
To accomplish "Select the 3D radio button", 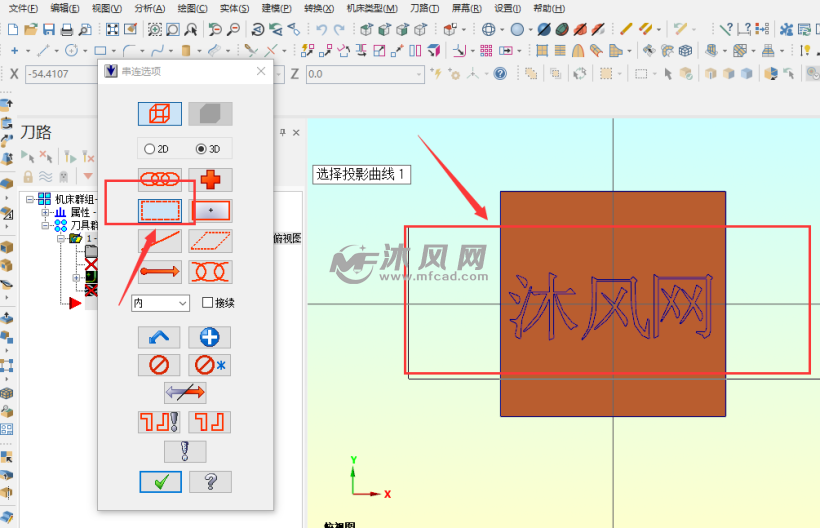I will pyautogui.click(x=201, y=149).
